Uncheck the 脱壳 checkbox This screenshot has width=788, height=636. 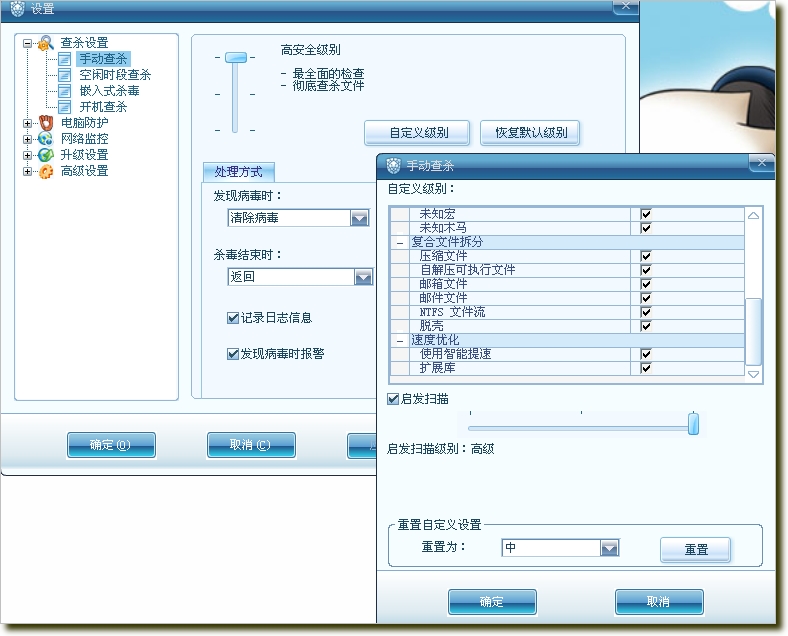click(646, 327)
